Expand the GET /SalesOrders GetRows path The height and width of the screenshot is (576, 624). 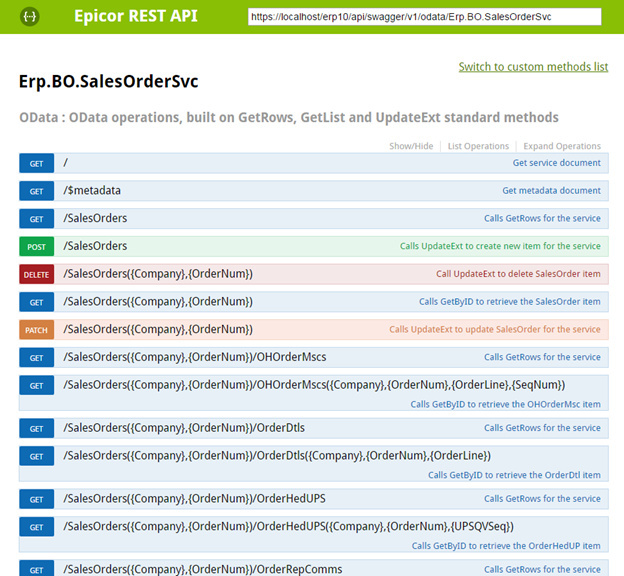(x=95, y=218)
